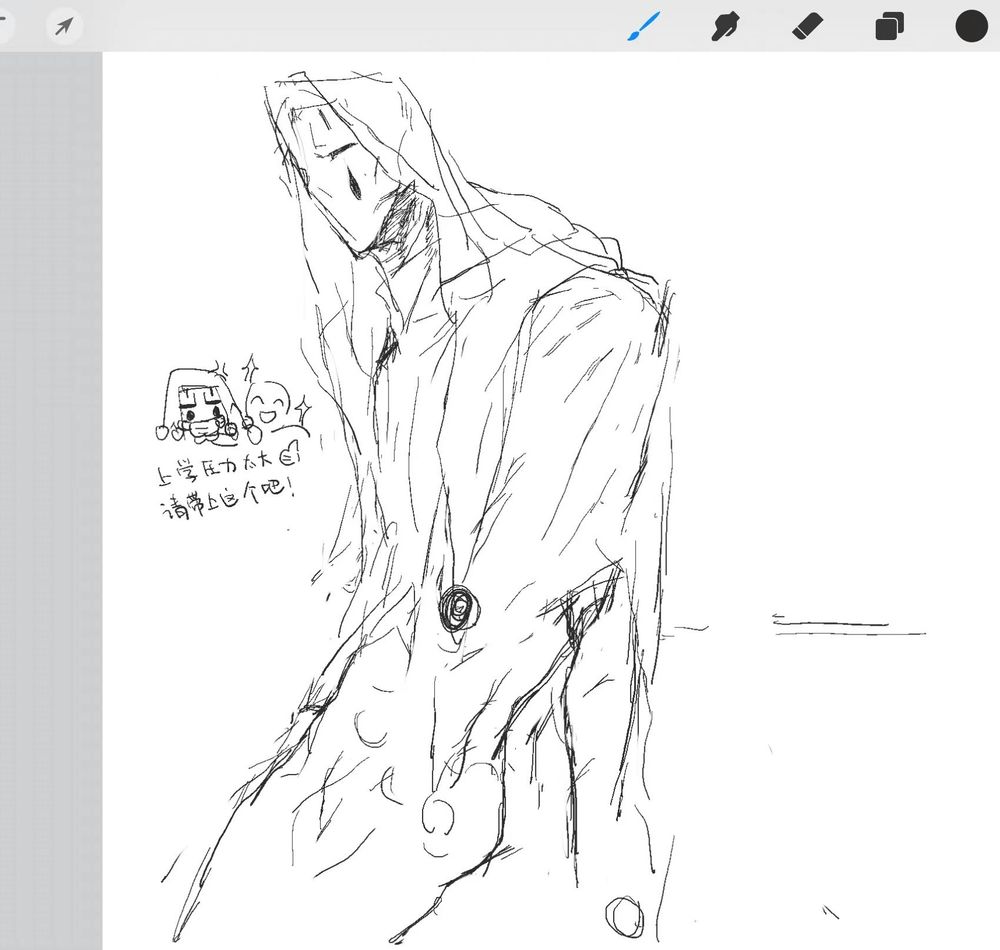Select the Transform arrow tool
This screenshot has height=950, width=1000.
(64, 27)
